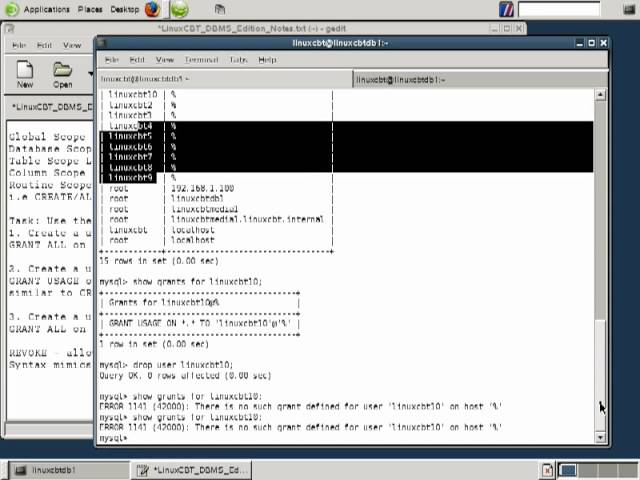Maximize the gedit window
This screenshot has width=640, height=480.
[x=507, y=28]
